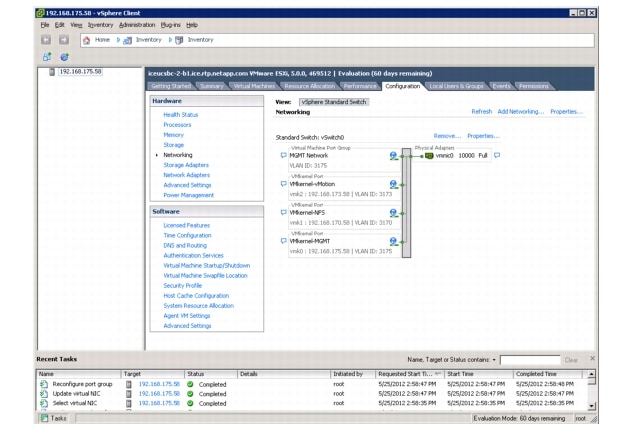Click the 192.168.175.58 target link in the Update virtual NIC row
640x431 pixels.
159,393
